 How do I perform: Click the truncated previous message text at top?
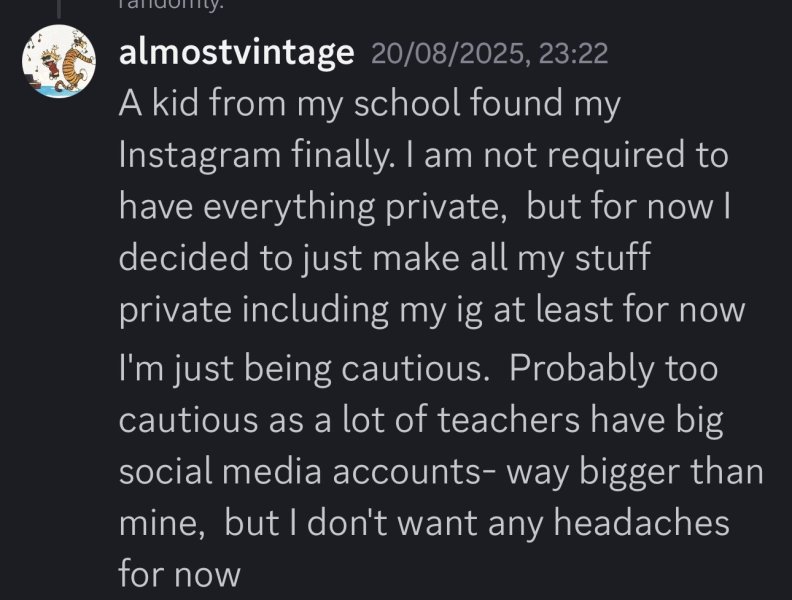(x=170, y=5)
